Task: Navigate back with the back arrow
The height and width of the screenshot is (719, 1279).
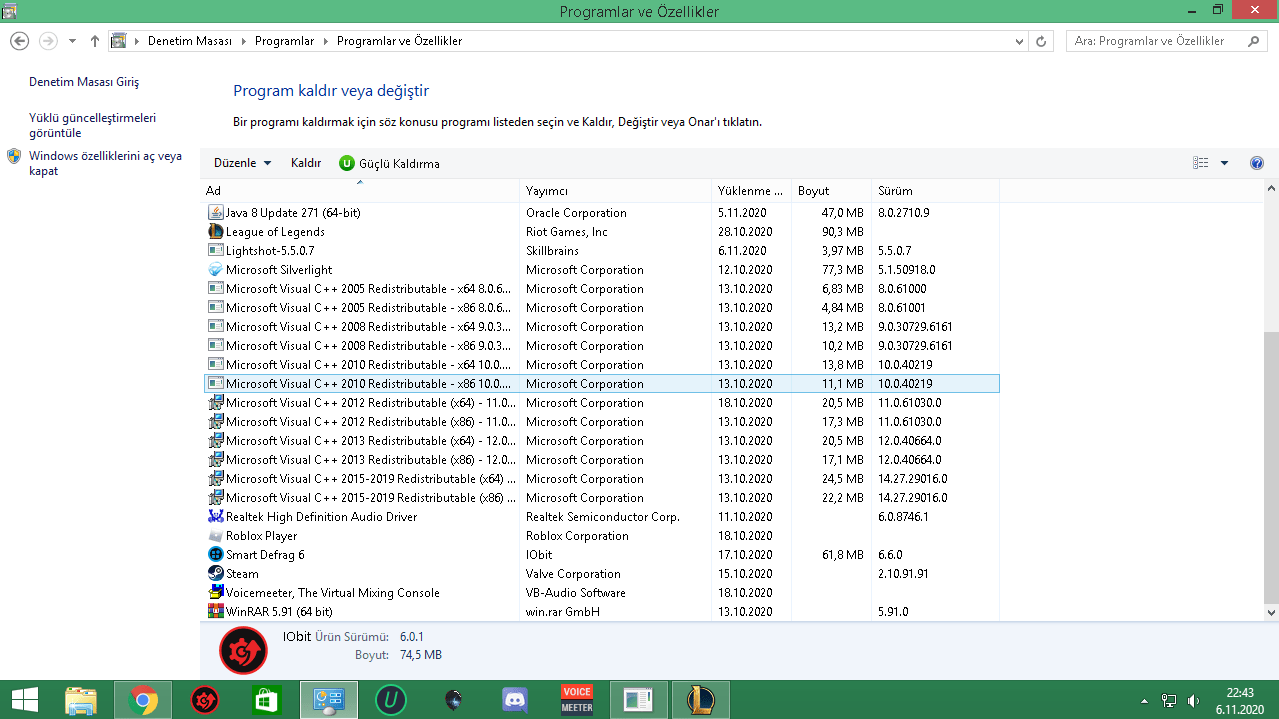Action: (19, 41)
